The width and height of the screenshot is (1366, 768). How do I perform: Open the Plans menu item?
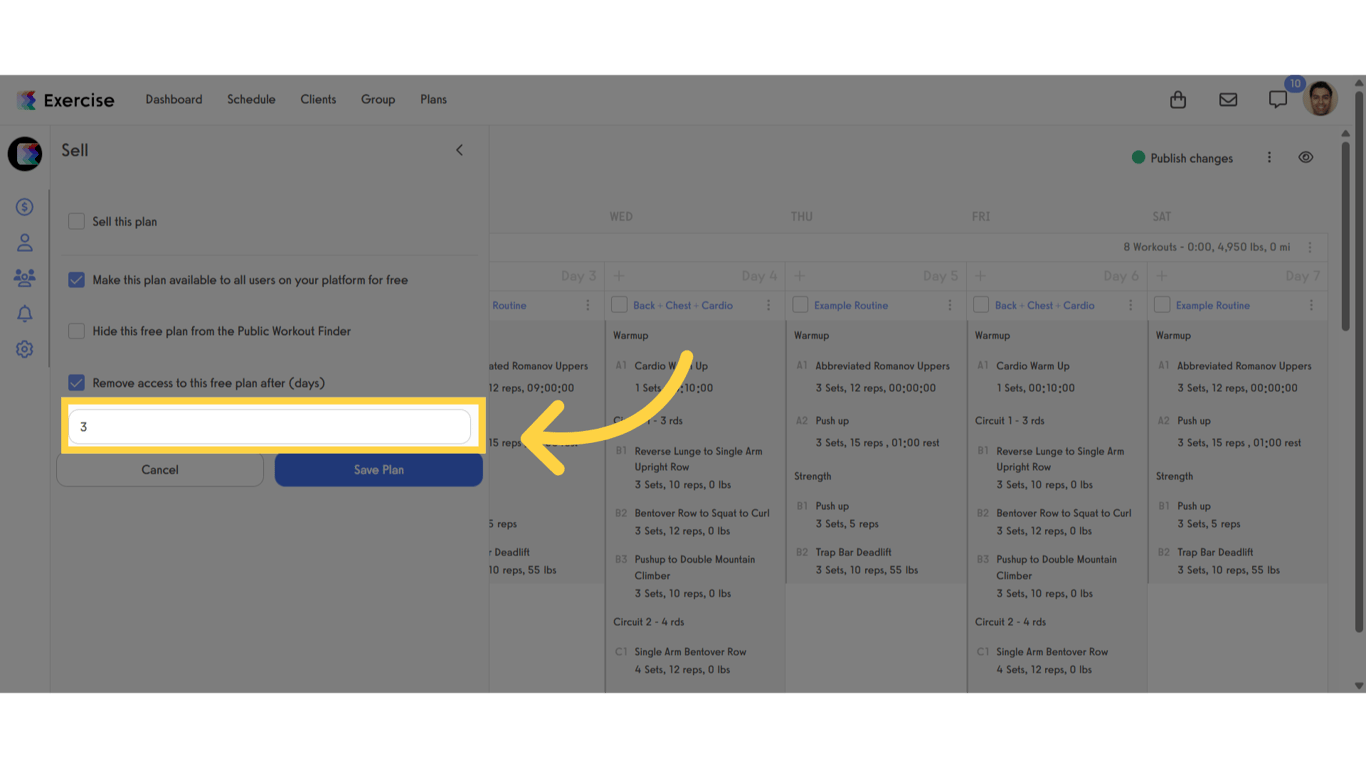[433, 99]
